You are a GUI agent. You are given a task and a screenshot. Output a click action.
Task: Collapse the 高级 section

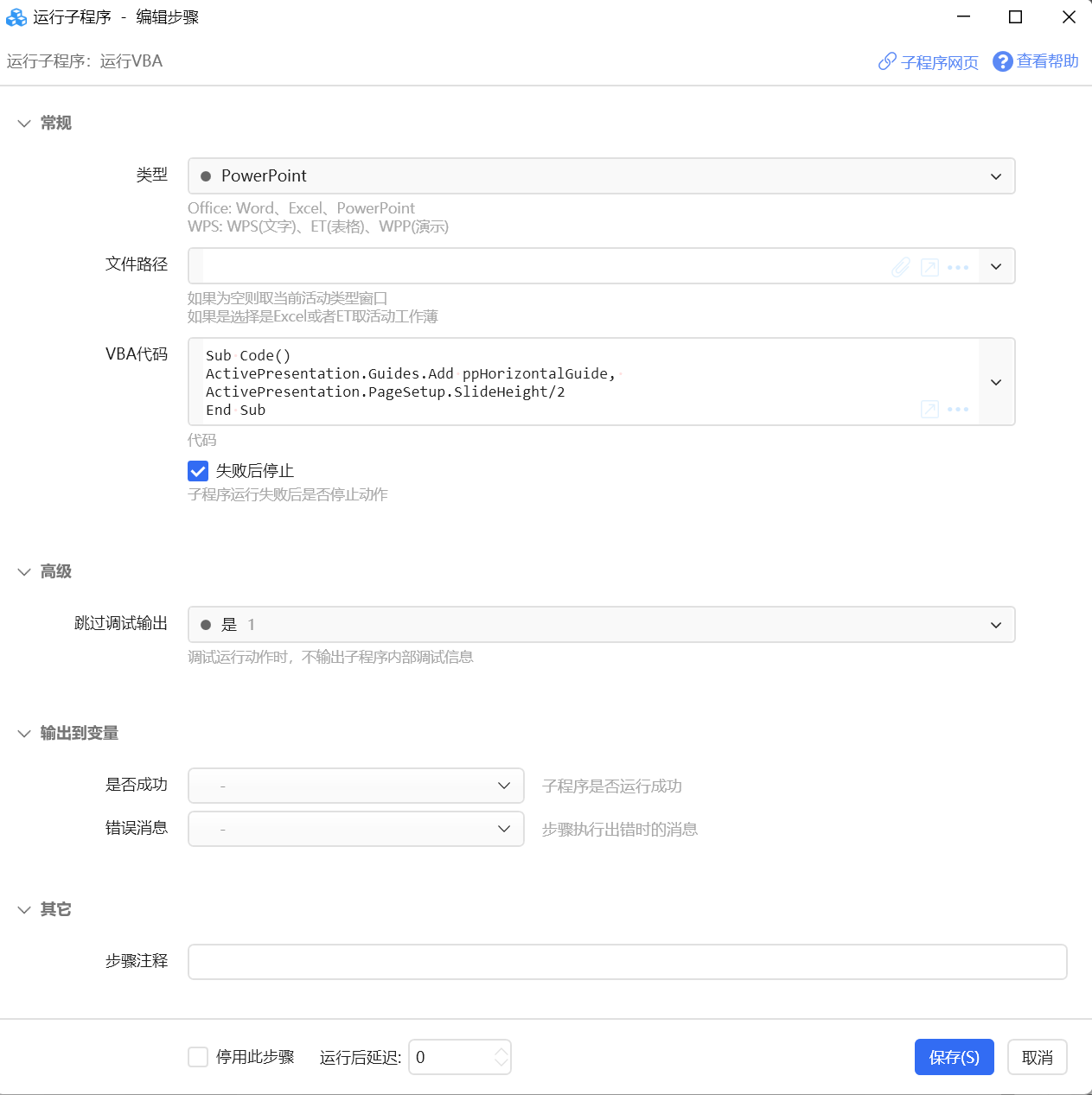pyautogui.click(x=24, y=572)
